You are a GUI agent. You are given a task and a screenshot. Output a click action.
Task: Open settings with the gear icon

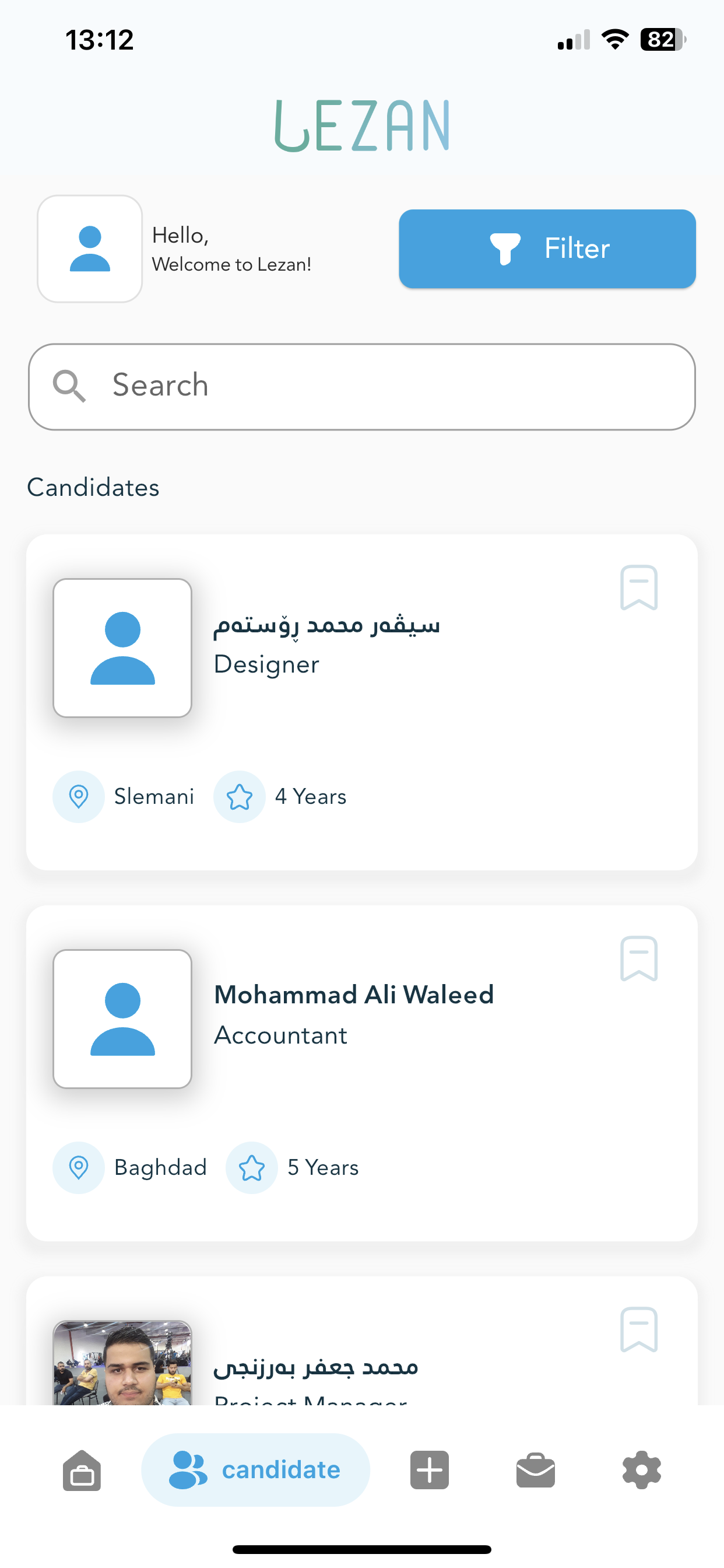pos(642,1469)
